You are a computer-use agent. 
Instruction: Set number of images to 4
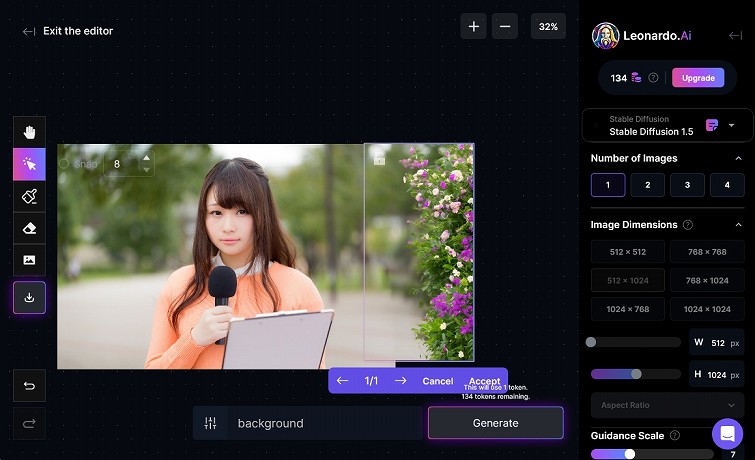tap(727, 185)
